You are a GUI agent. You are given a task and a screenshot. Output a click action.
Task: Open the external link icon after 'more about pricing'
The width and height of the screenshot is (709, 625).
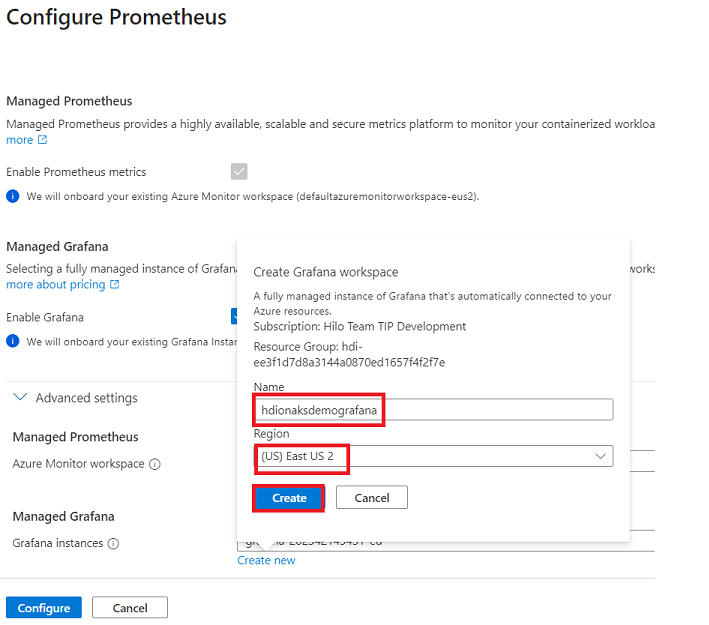(x=115, y=284)
